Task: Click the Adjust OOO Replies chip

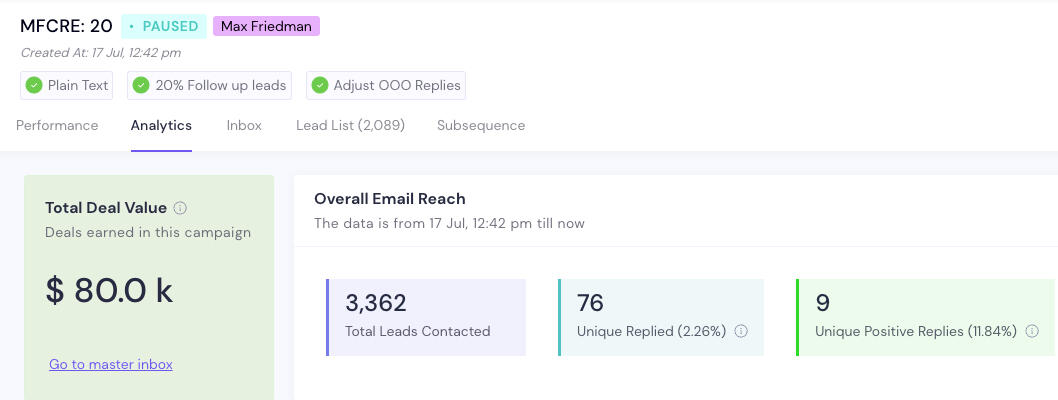Action: [386, 85]
